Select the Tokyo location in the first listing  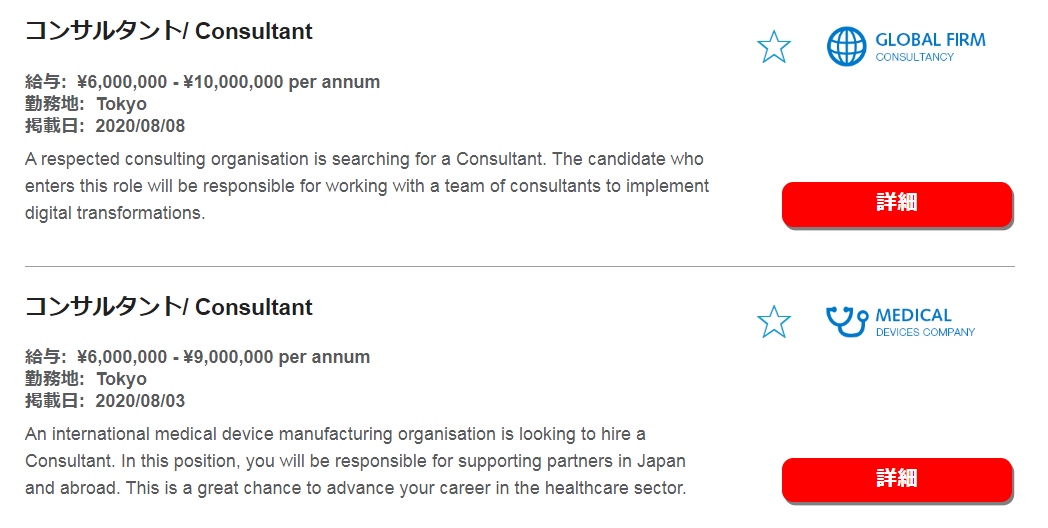[x=121, y=104]
